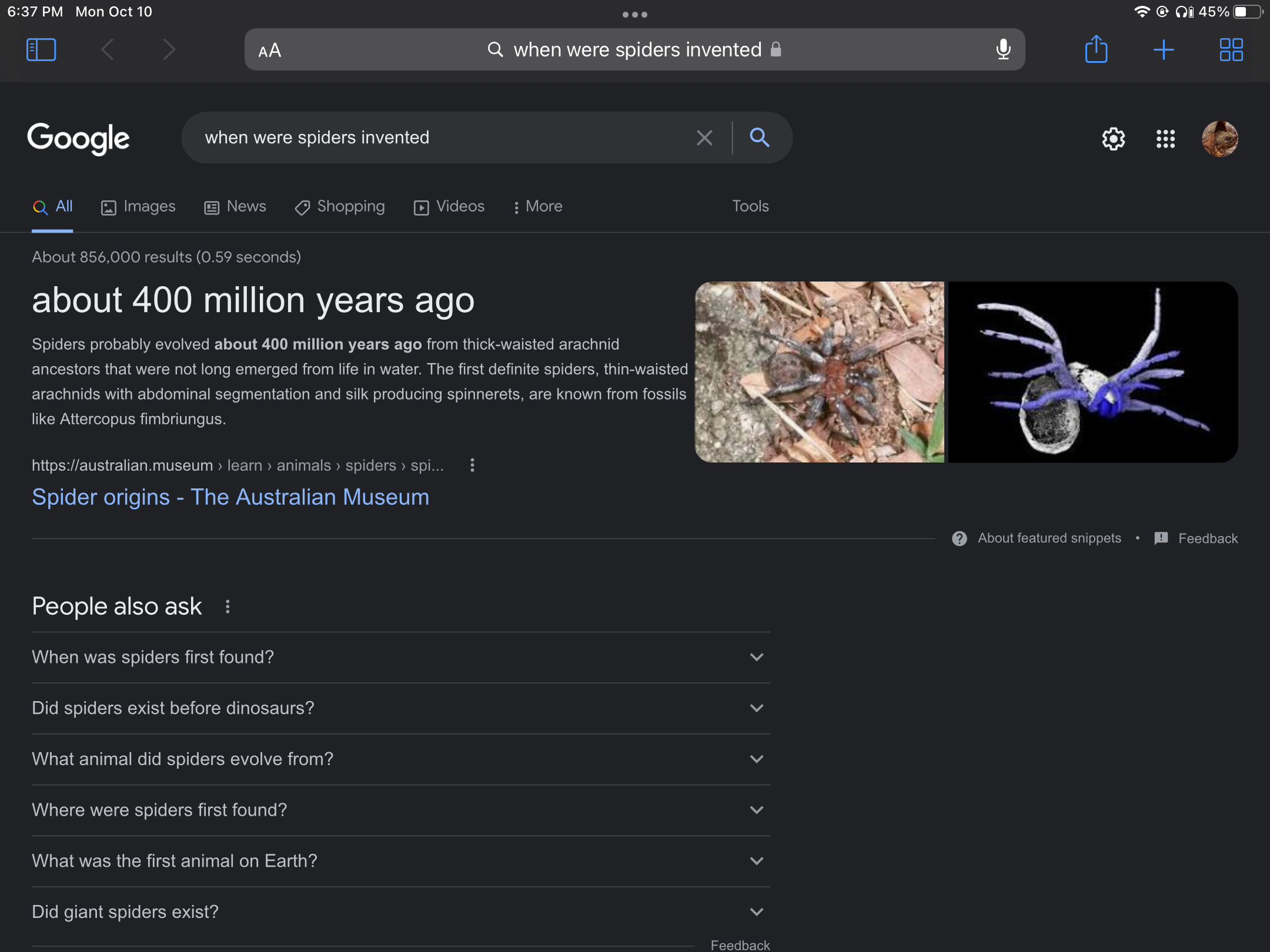Switch to the Videos tab

click(x=449, y=207)
